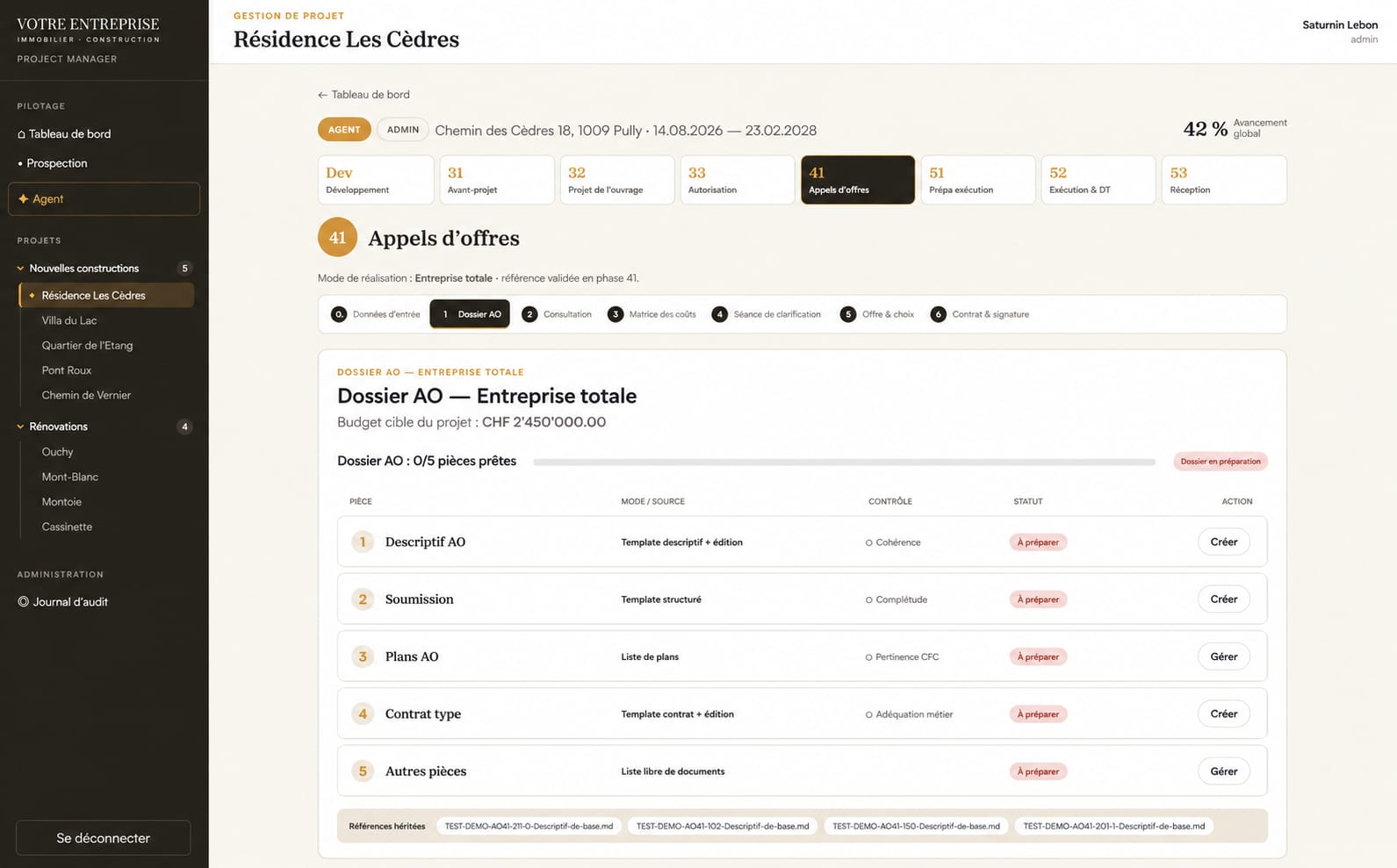Click the back arrow before Tableau de bord
The image size is (1397, 868).
point(322,95)
